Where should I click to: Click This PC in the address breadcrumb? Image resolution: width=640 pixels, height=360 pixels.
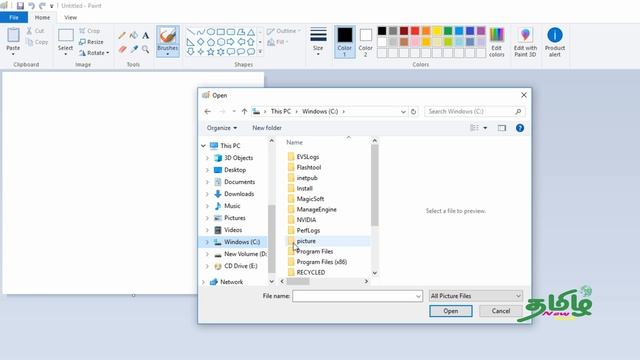(281, 111)
